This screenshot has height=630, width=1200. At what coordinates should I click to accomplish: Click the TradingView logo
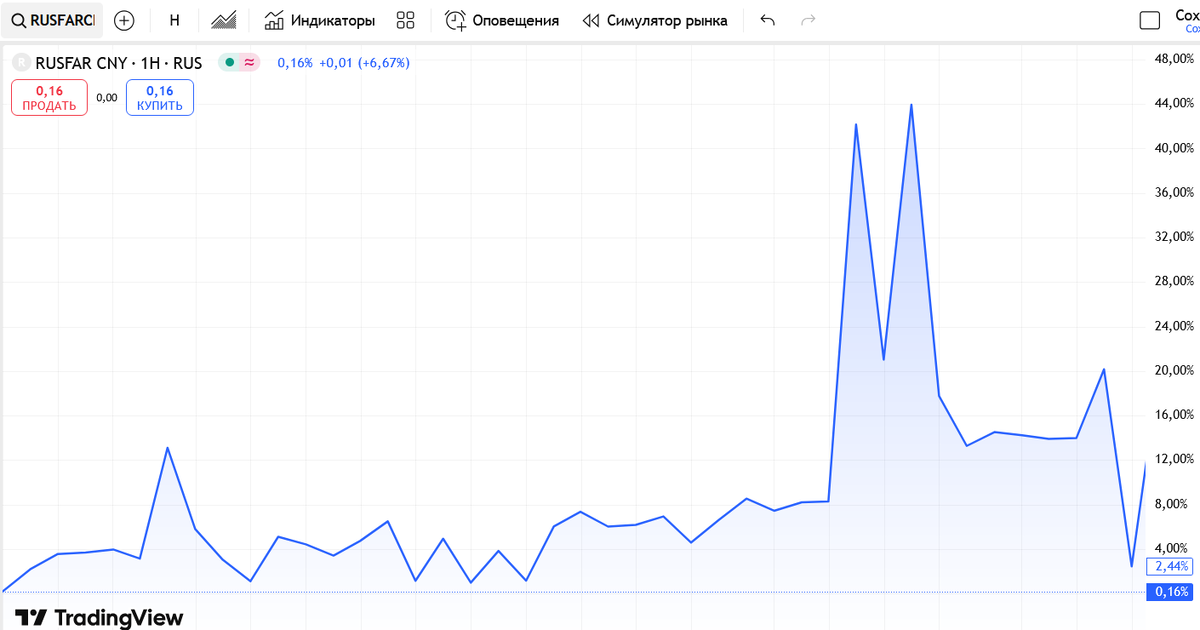coord(99,617)
